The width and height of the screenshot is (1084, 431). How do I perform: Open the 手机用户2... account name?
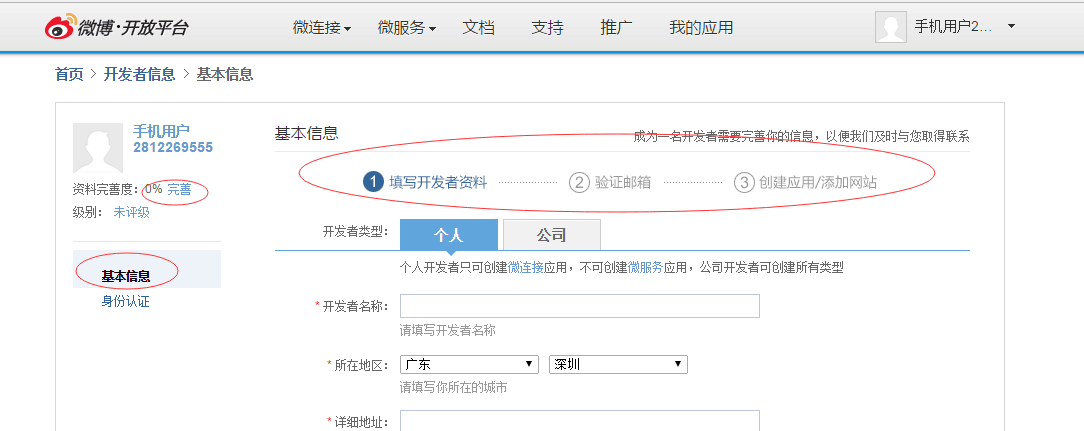[x=953, y=27]
